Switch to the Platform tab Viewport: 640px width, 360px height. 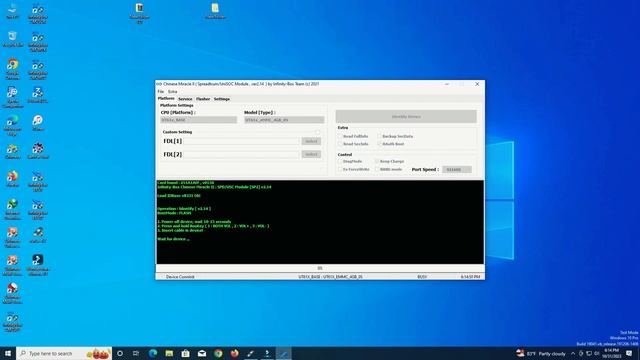166,99
